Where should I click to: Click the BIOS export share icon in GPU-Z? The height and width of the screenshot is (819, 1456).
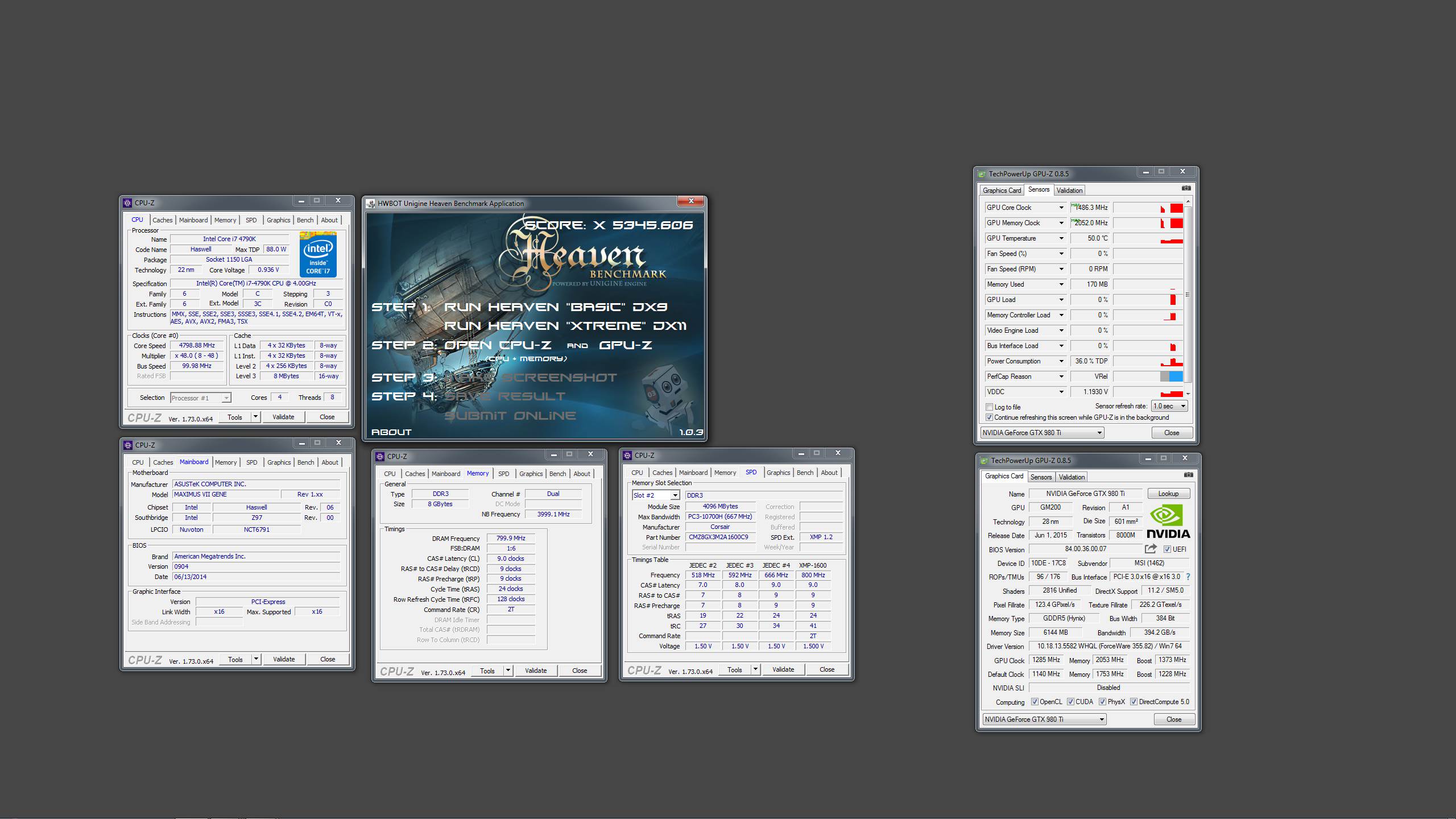tap(1151, 549)
